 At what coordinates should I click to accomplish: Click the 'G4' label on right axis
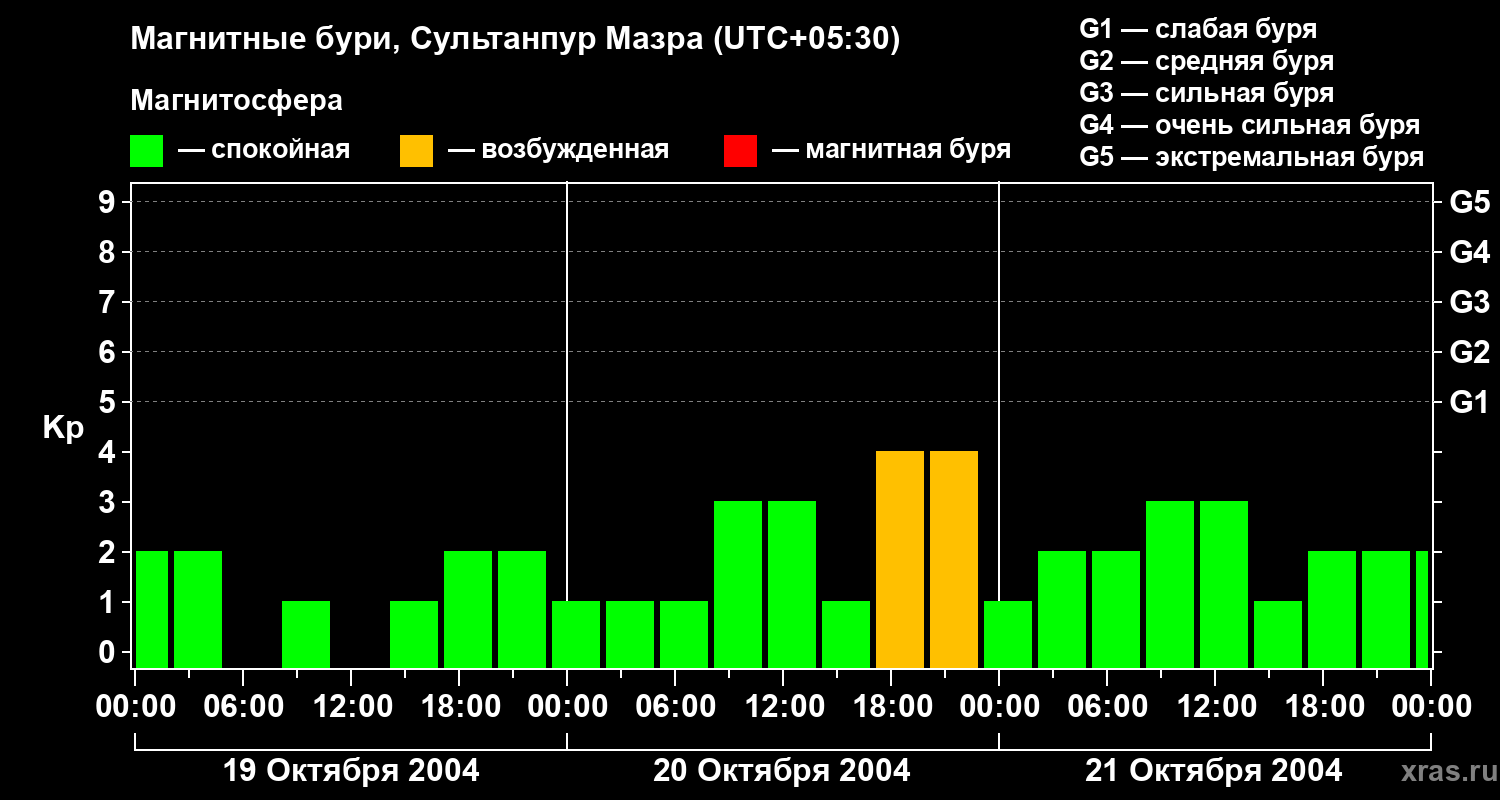click(x=1469, y=252)
